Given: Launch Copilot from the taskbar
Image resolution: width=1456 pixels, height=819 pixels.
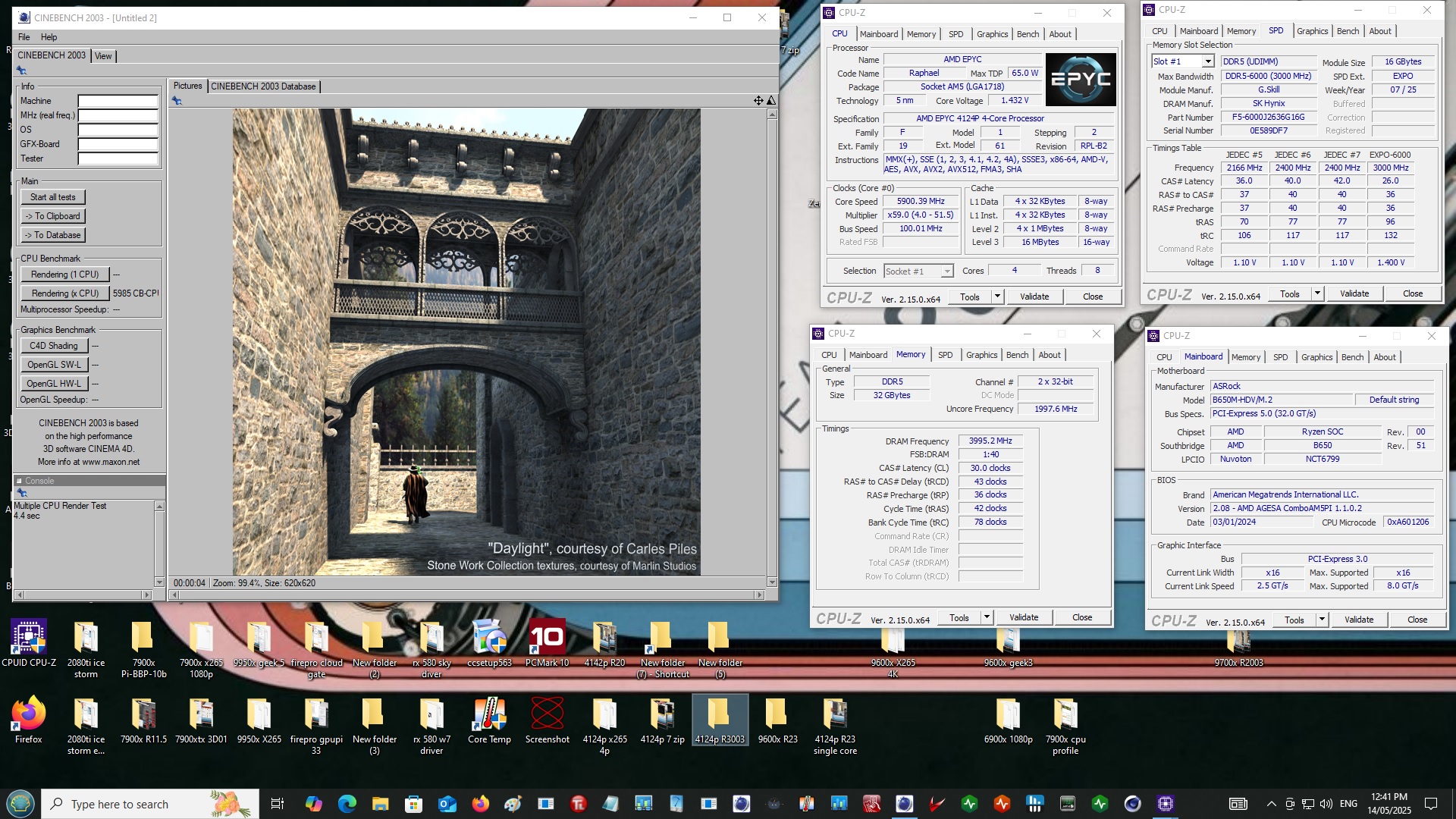Looking at the screenshot, I should coord(313,804).
